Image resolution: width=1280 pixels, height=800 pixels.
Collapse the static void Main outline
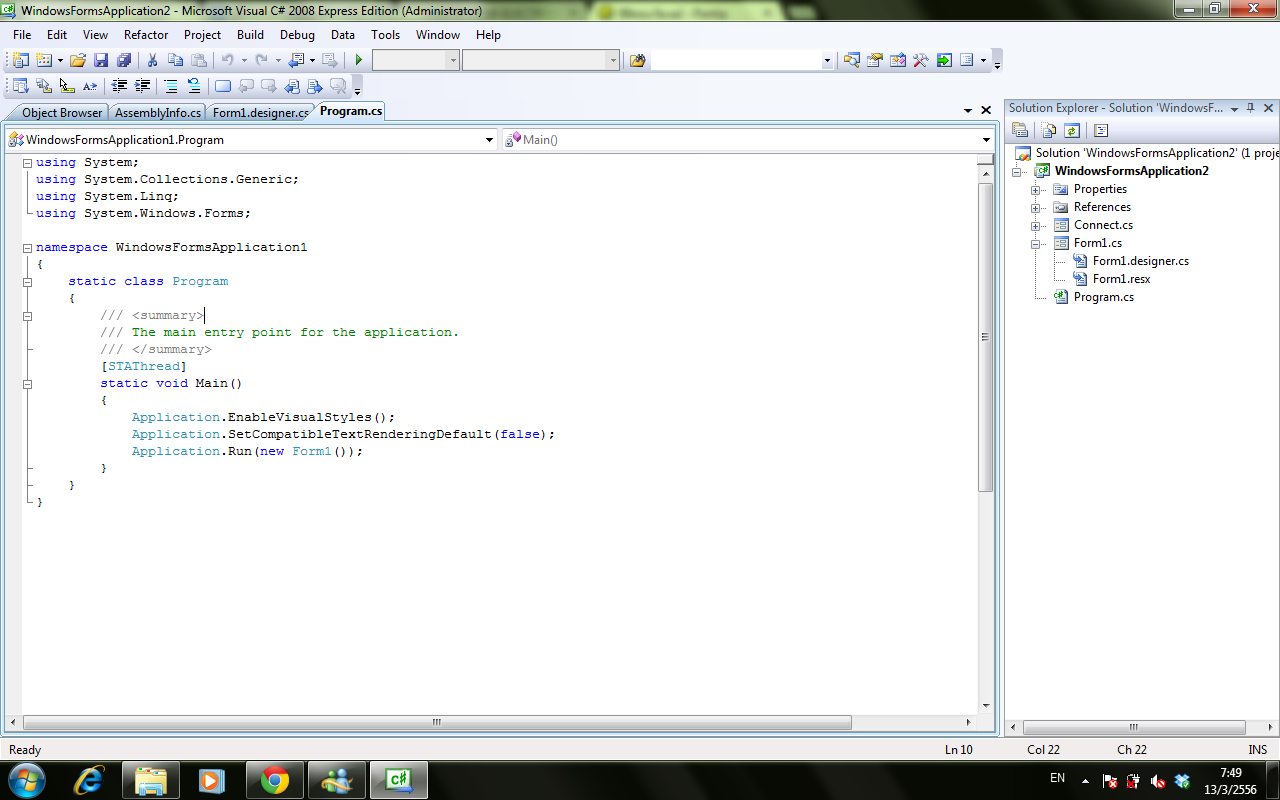coord(27,383)
